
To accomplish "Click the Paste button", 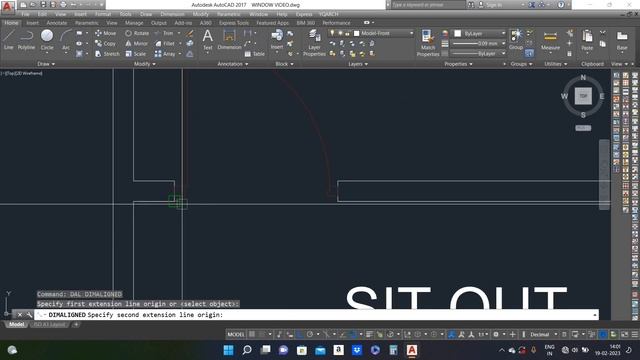I will click(x=587, y=40).
